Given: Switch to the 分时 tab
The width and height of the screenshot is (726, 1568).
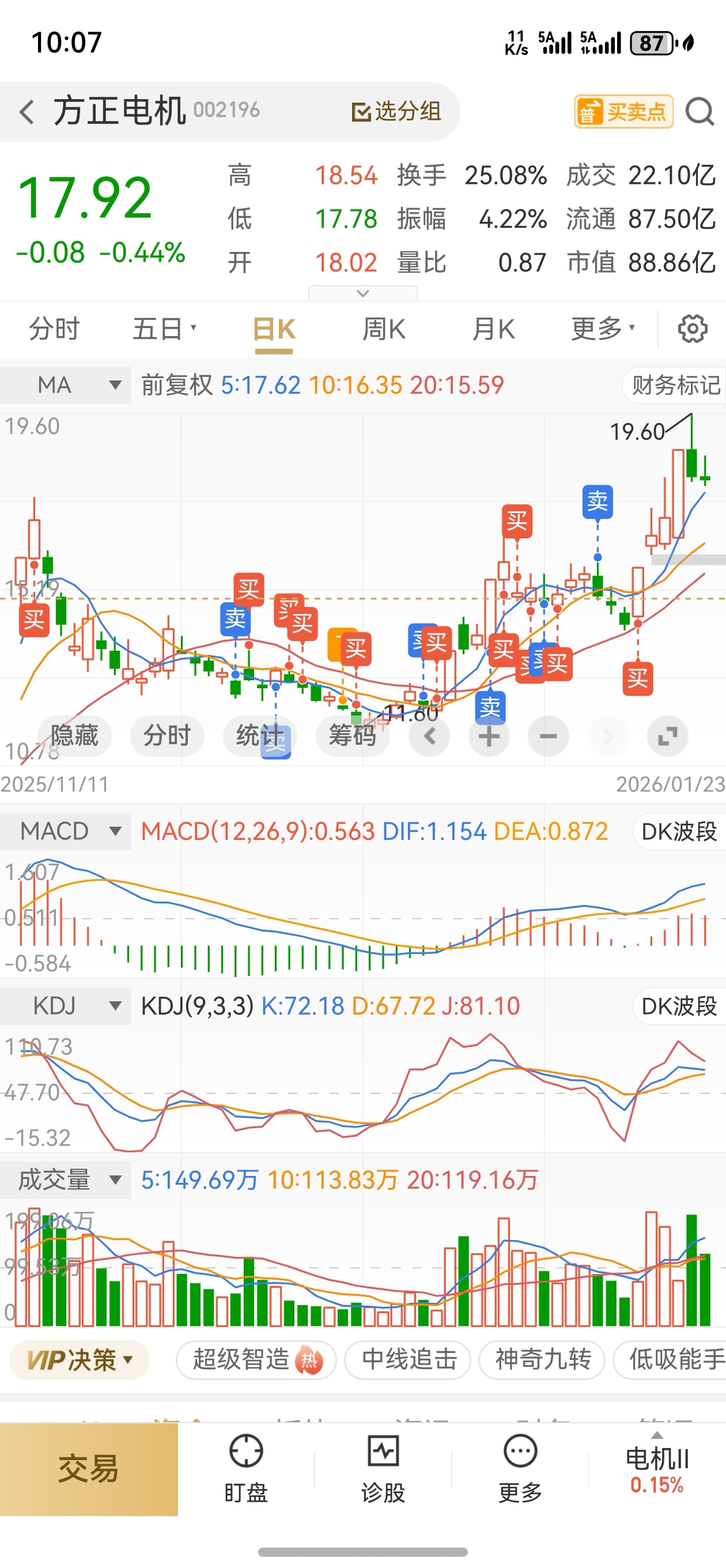Looking at the screenshot, I should [54, 329].
